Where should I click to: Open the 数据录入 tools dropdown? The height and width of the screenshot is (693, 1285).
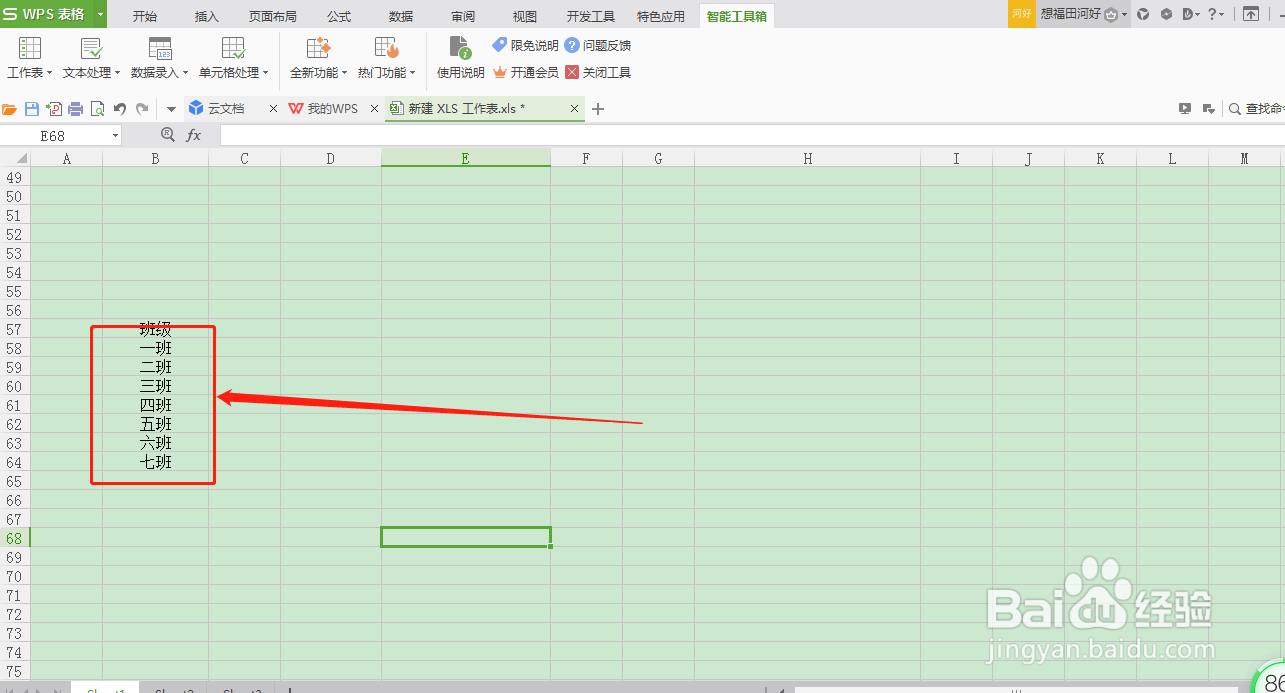tap(159, 58)
